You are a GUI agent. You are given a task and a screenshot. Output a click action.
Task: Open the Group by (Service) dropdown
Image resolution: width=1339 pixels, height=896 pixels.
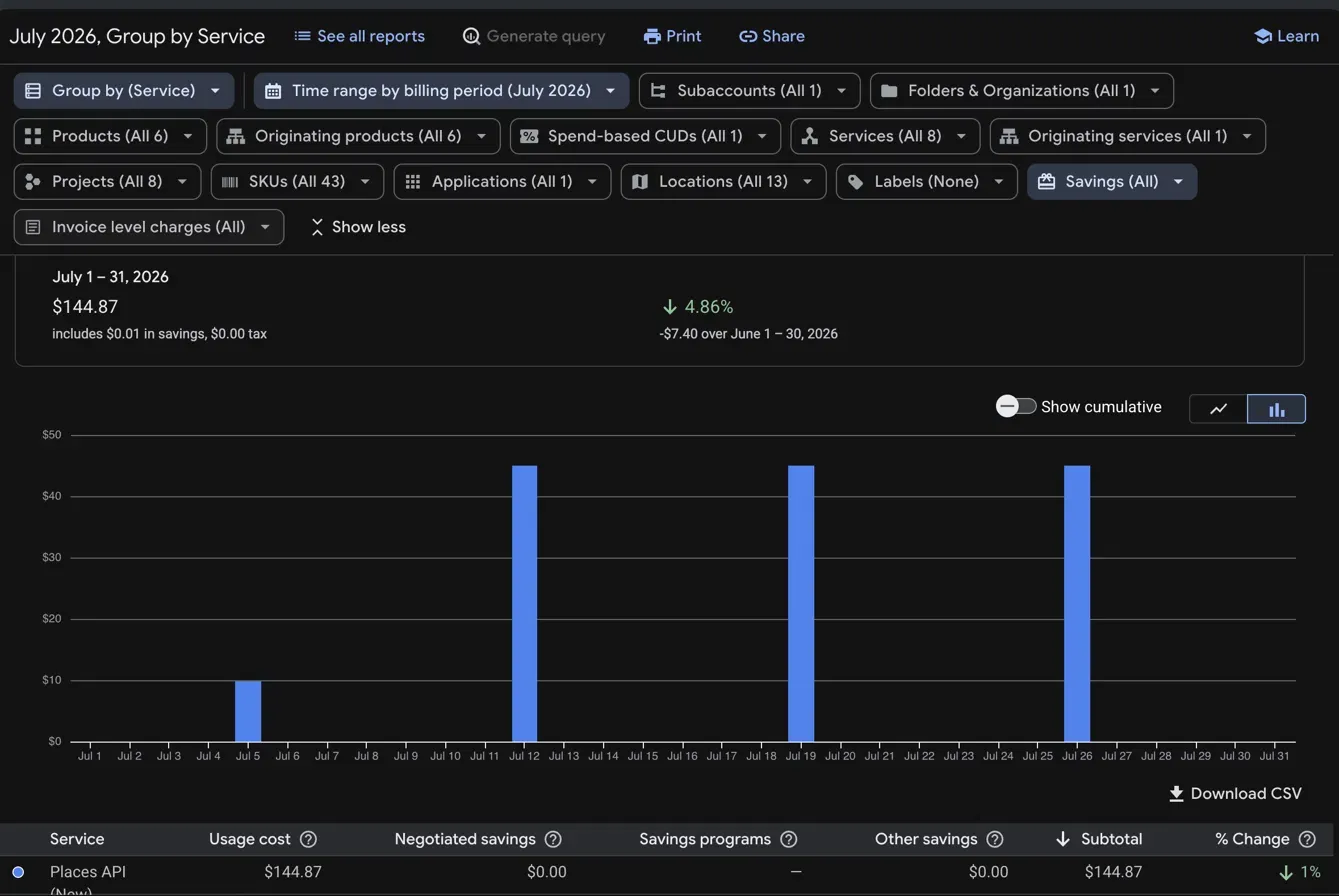(x=124, y=91)
